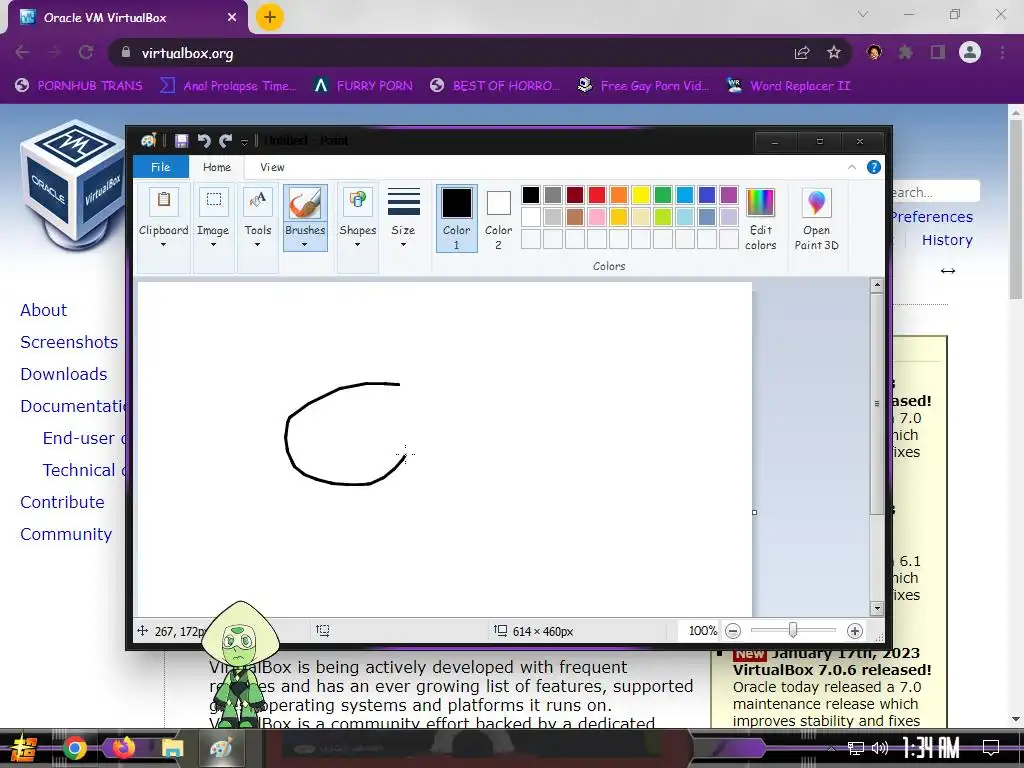Viewport: 1024px width, 768px height.
Task: Reload the virtualbox.org page
Action: [86, 52]
